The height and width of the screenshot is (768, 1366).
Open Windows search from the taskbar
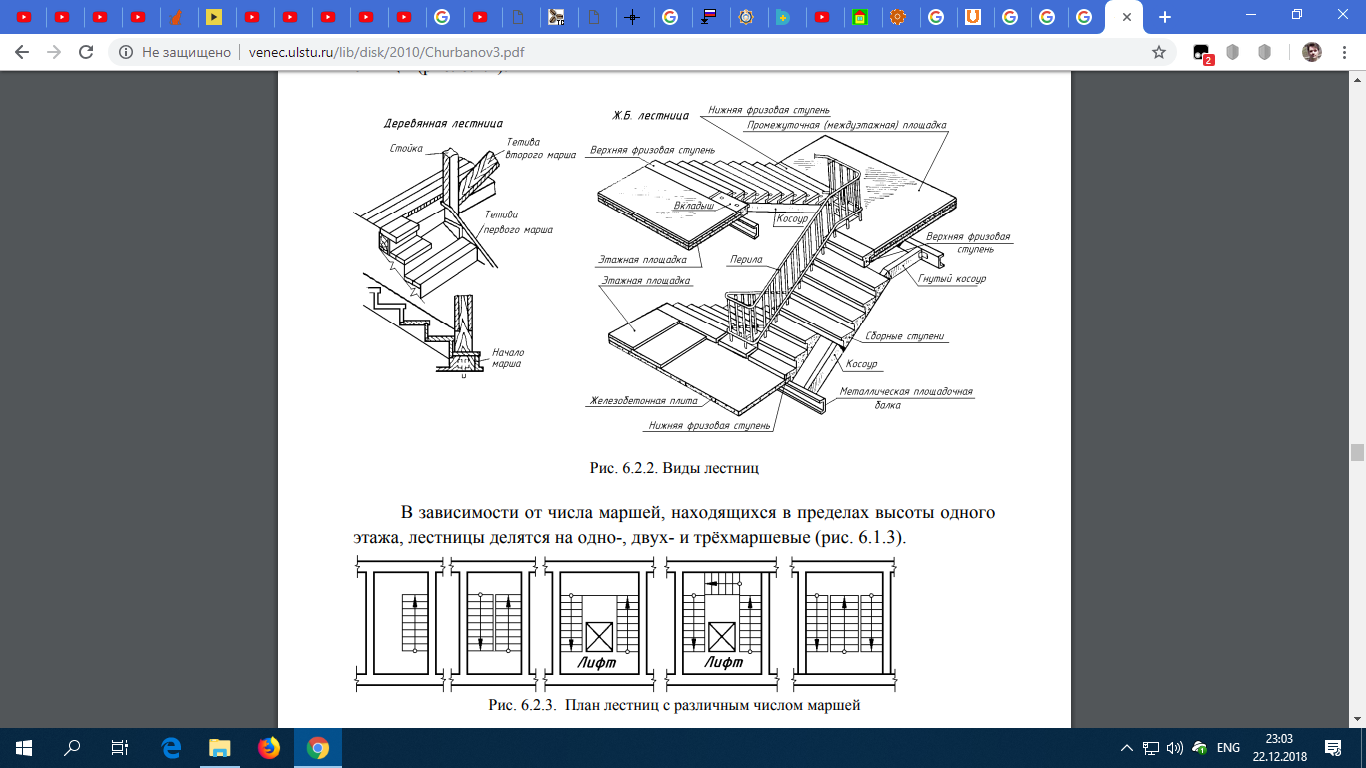(72, 747)
